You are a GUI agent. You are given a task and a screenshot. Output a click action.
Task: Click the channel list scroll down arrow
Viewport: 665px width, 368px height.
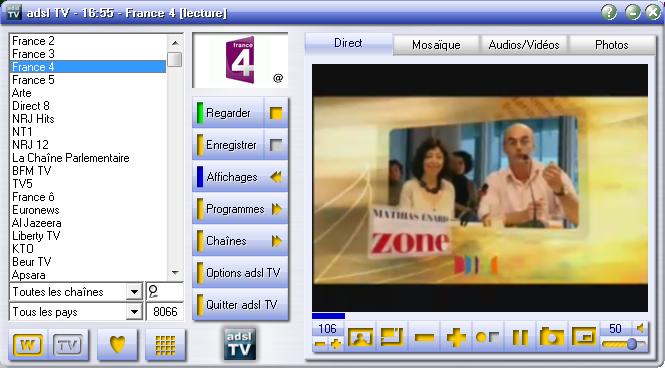point(175,273)
